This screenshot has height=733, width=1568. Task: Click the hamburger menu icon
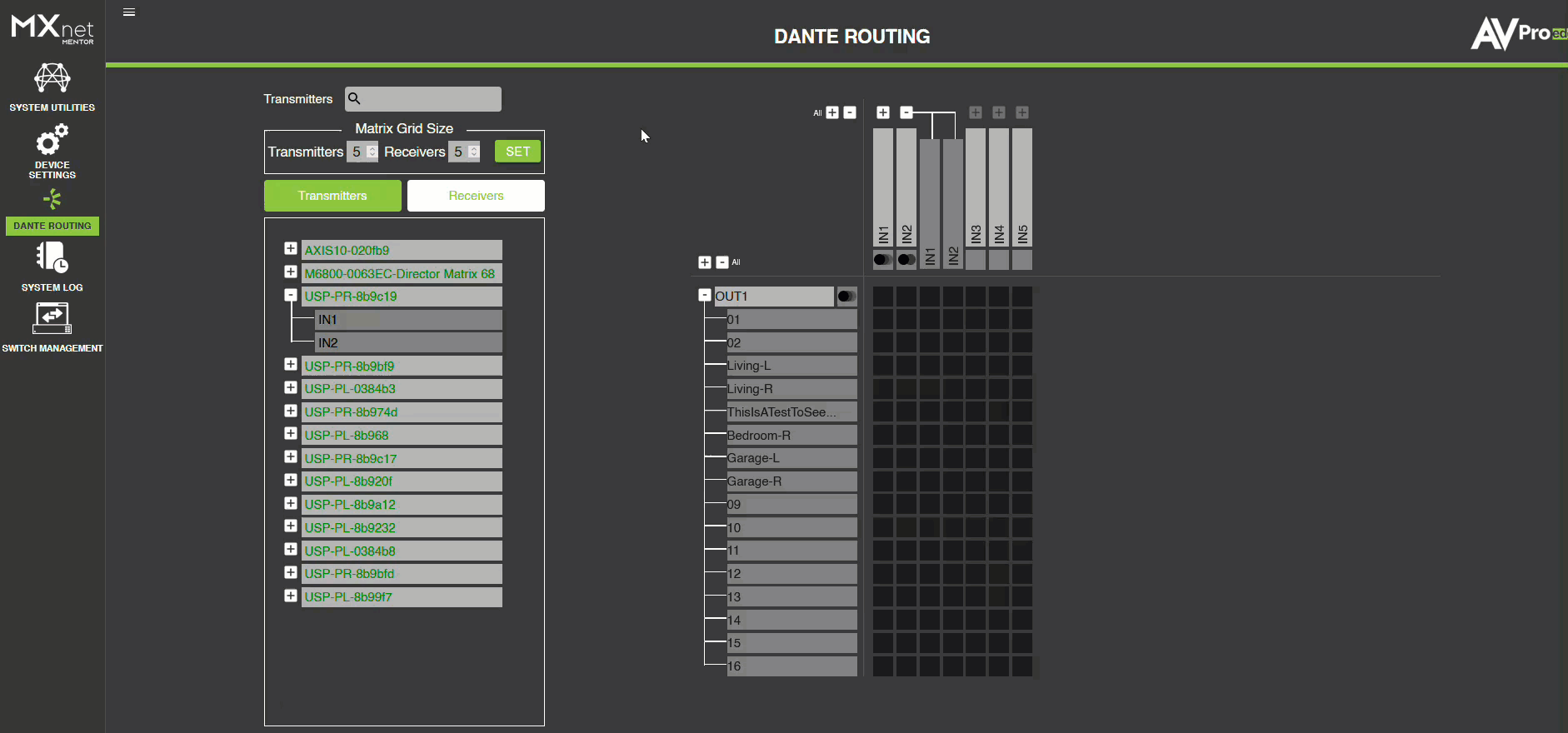pyautogui.click(x=129, y=12)
